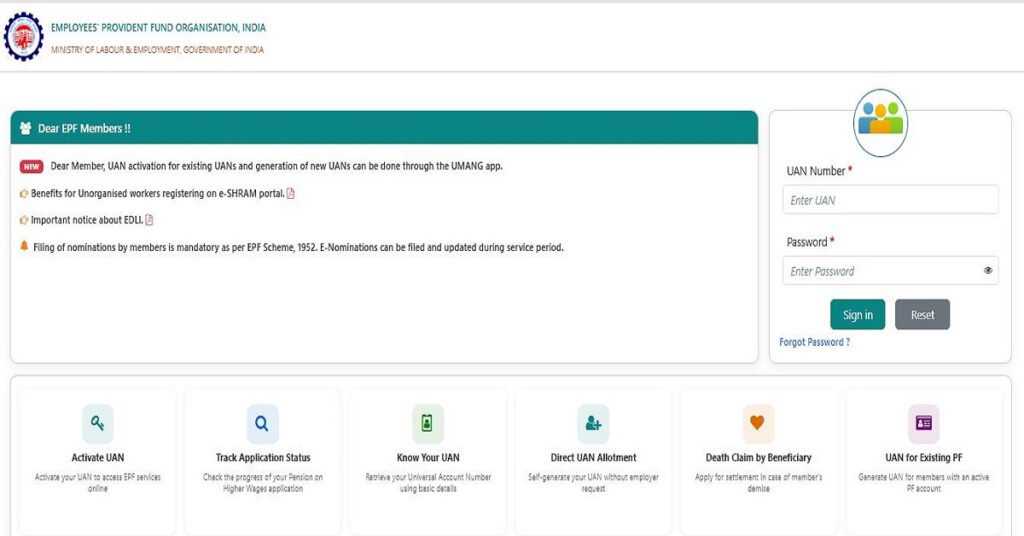This screenshot has width=1024, height=536.
Task: Focus the Enter Password input field
Action: [x=890, y=270]
